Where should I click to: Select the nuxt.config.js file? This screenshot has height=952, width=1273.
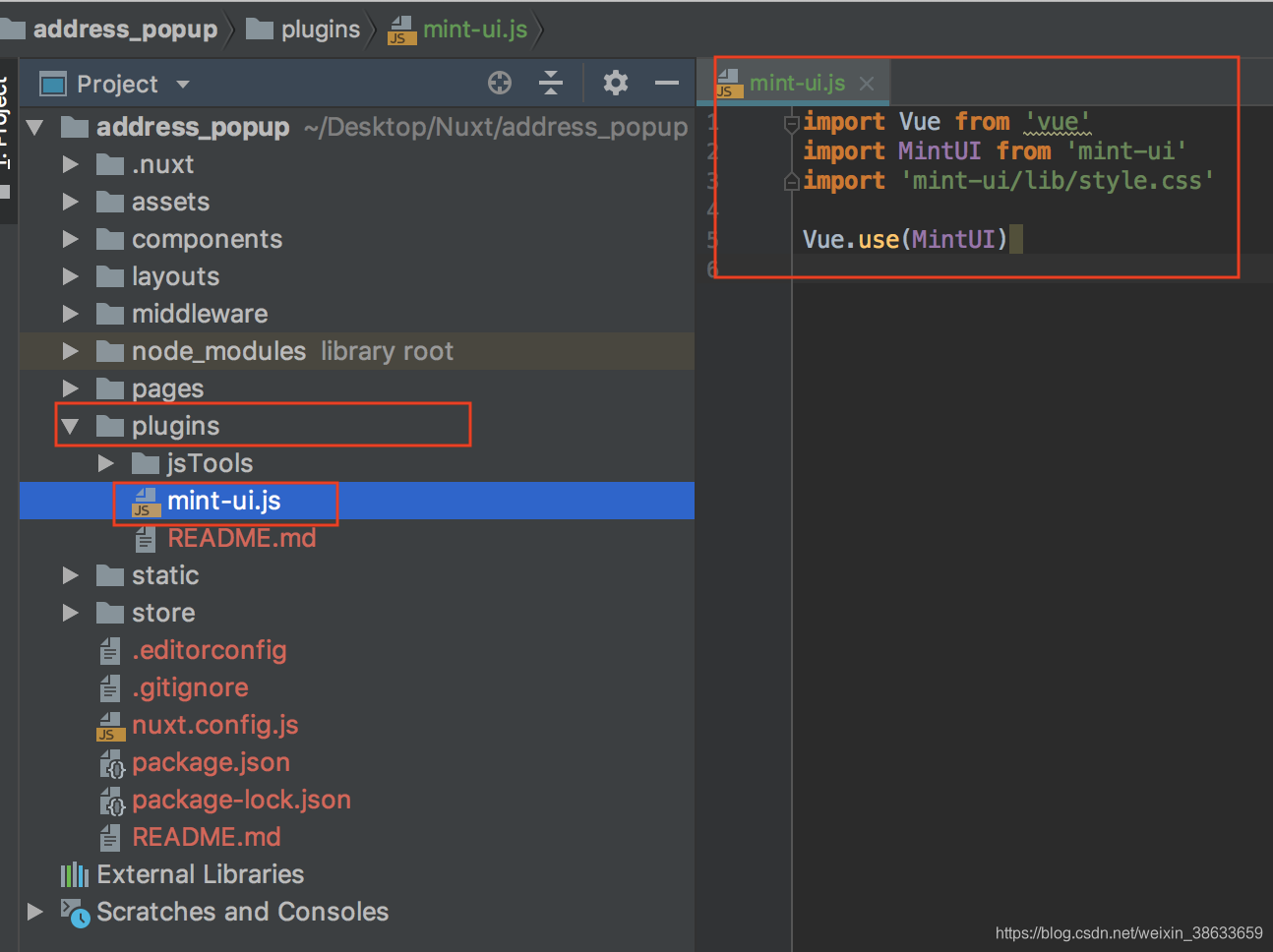click(x=214, y=725)
